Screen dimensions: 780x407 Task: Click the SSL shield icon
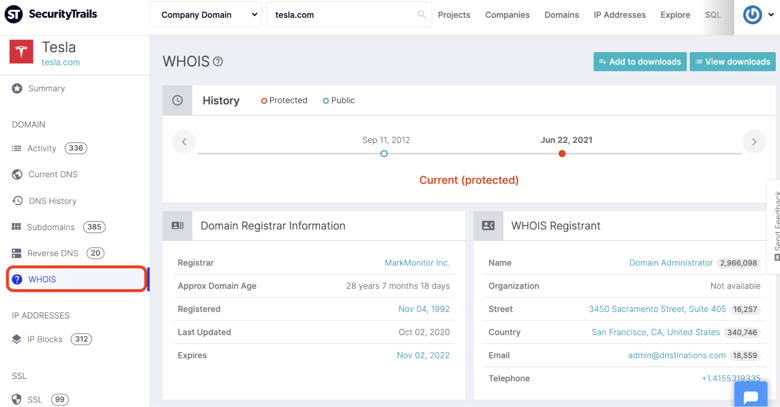point(16,400)
